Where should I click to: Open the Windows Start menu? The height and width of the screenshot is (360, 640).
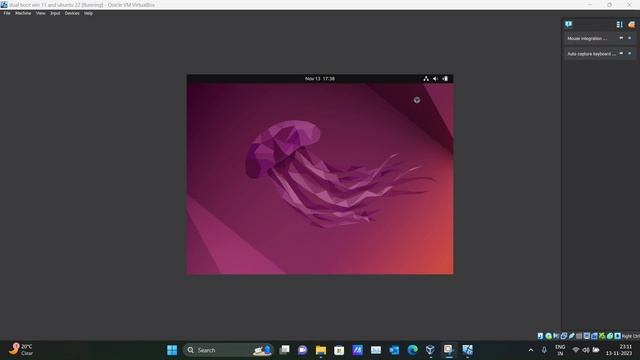click(172, 350)
